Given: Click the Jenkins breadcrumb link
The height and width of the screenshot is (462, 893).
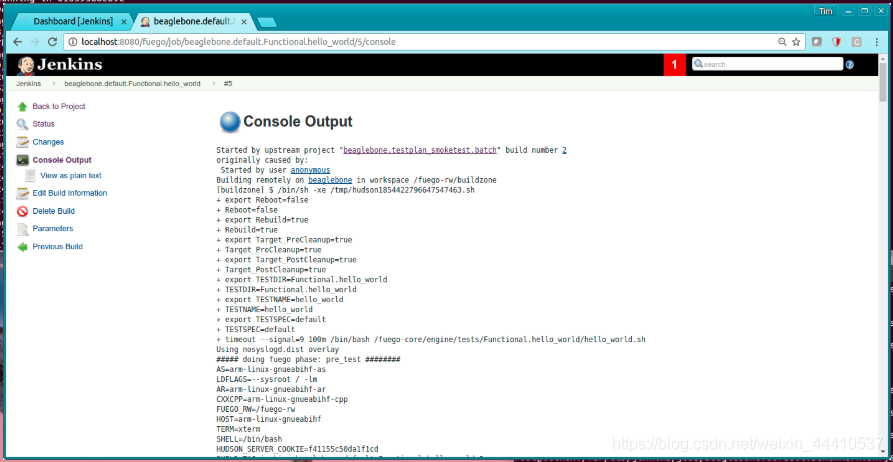Looking at the screenshot, I should click(x=28, y=84).
